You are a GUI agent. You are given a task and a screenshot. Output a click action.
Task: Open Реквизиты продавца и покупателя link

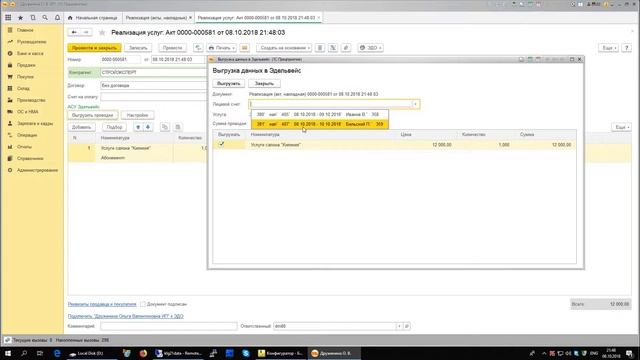coord(102,304)
